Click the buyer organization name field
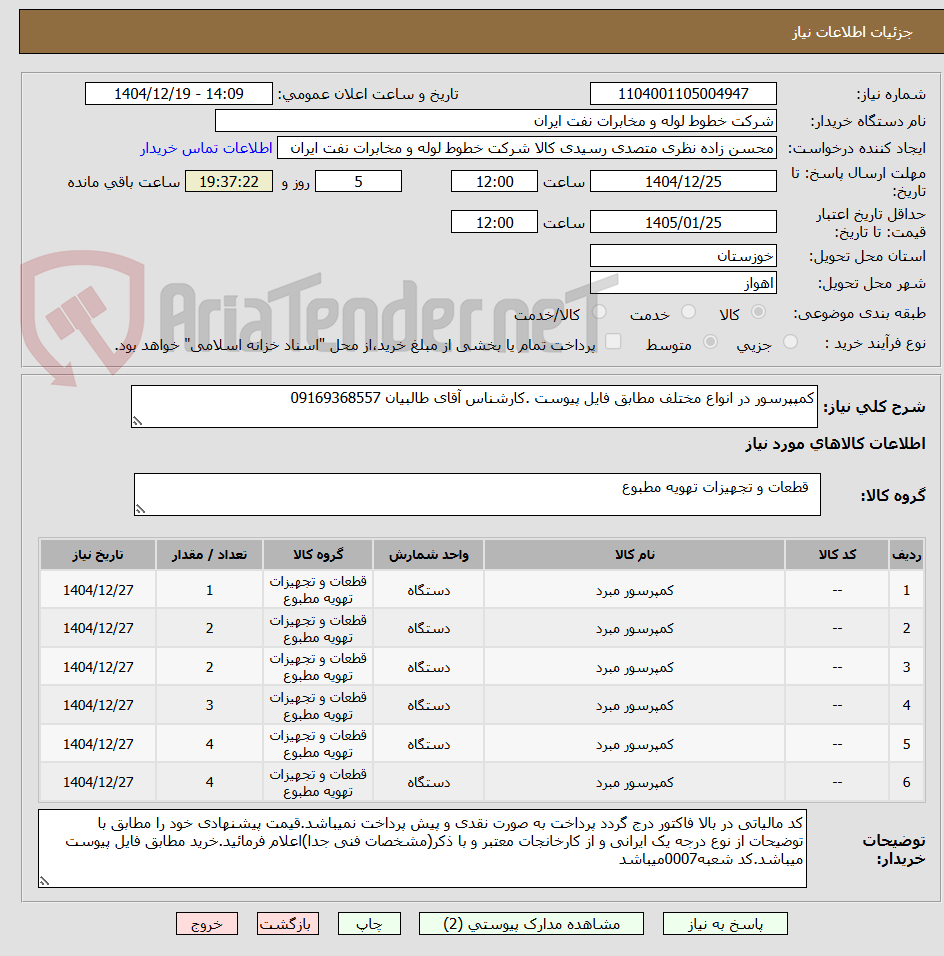 click(x=496, y=121)
